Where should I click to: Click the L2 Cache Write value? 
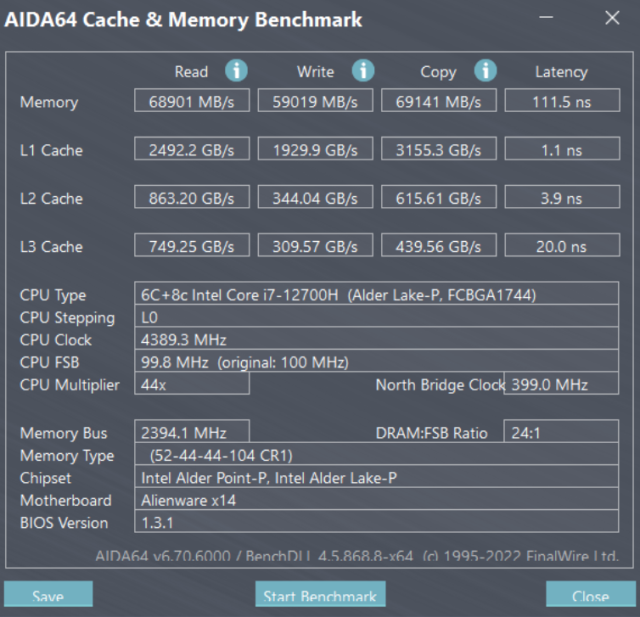point(317,198)
